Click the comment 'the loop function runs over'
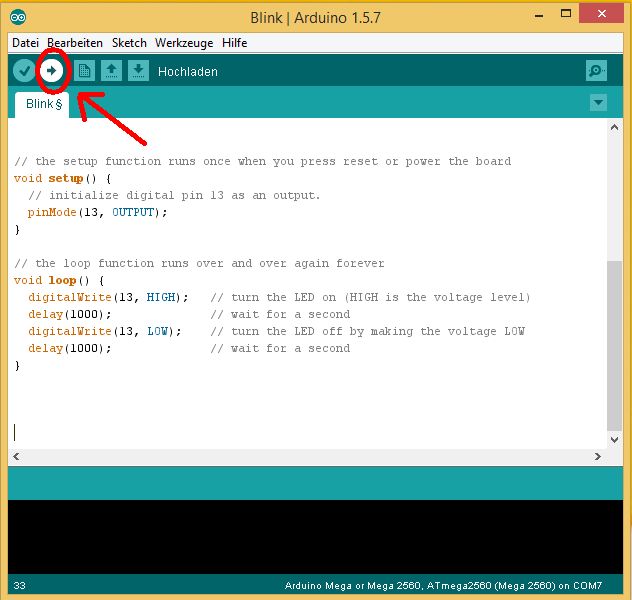The height and width of the screenshot is (600, 632). [x=129, y=264]
